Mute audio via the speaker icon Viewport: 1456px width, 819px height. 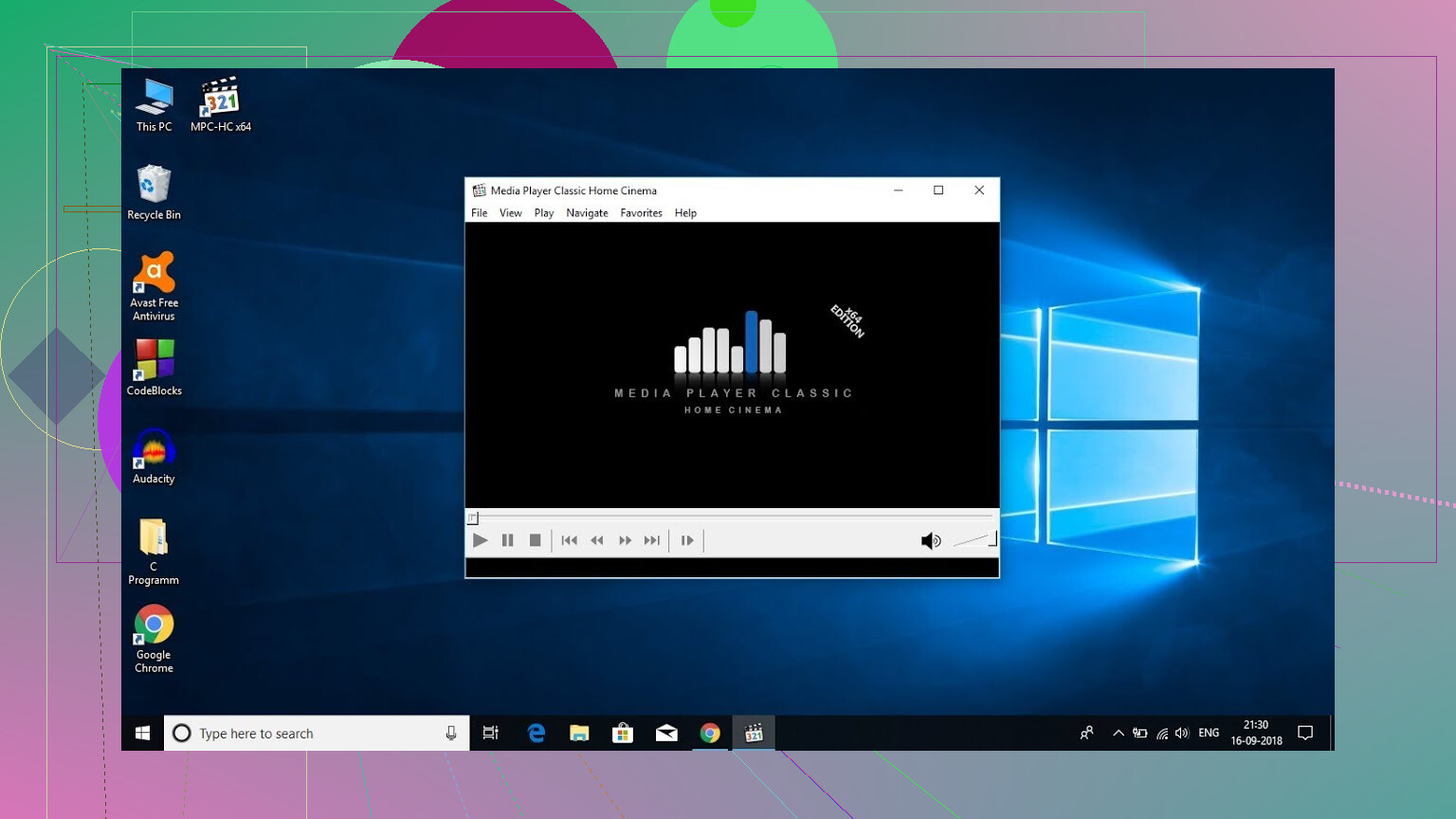(930, 540)
